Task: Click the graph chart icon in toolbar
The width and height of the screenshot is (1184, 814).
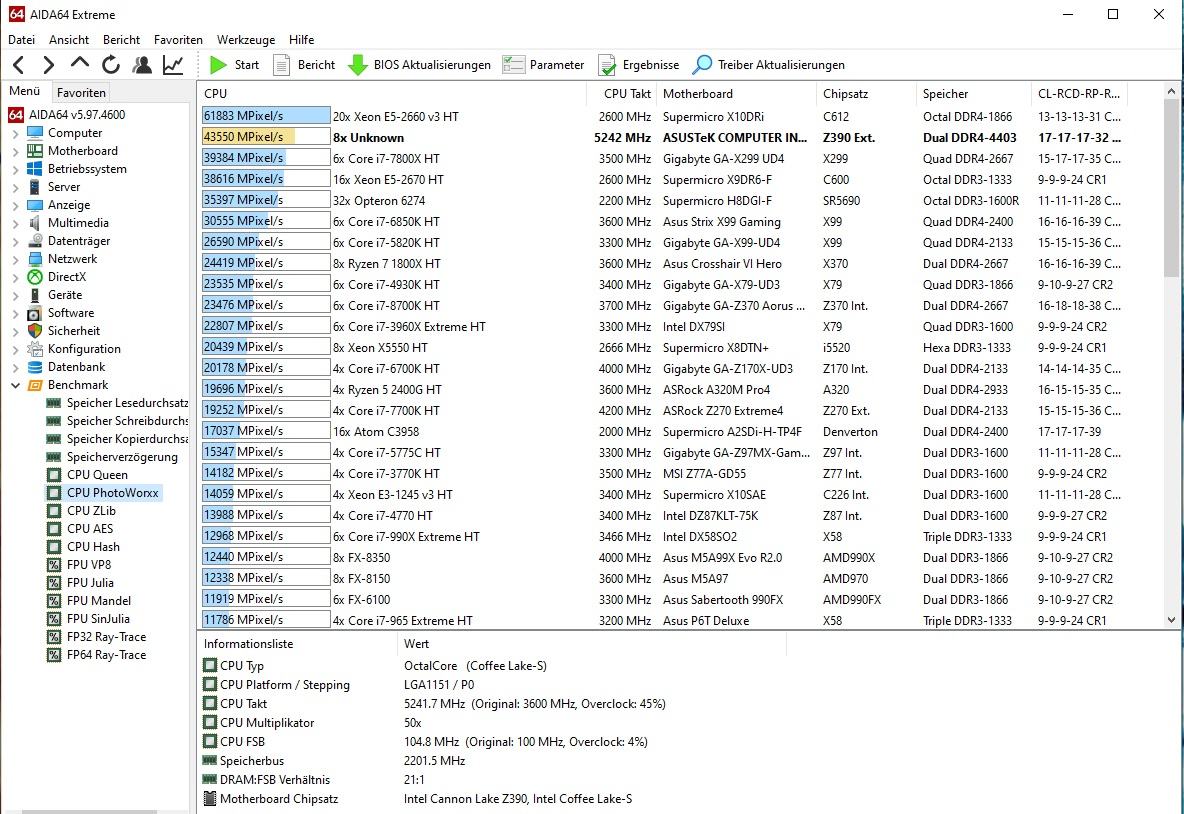Action: coord(173,65)
